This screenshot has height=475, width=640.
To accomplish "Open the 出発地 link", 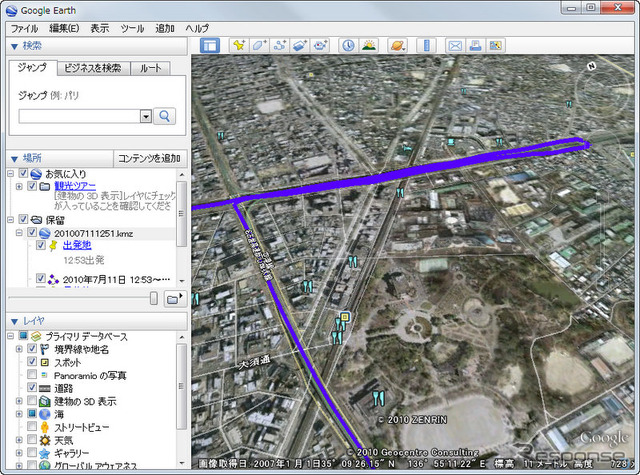I will coord(77,245).
